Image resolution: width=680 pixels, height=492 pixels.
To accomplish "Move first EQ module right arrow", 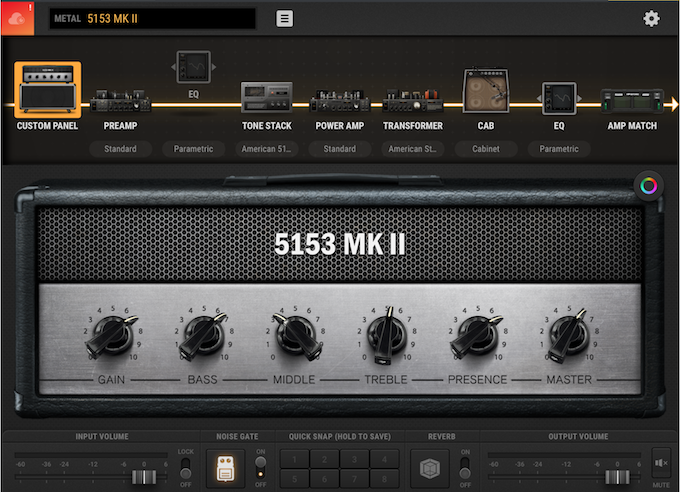I will 214,67.
